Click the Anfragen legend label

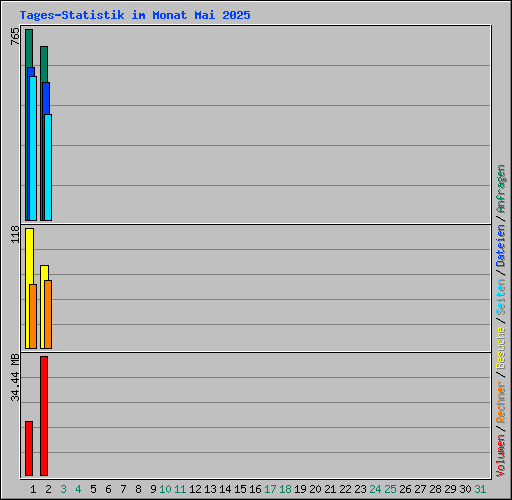pos(501,189)
